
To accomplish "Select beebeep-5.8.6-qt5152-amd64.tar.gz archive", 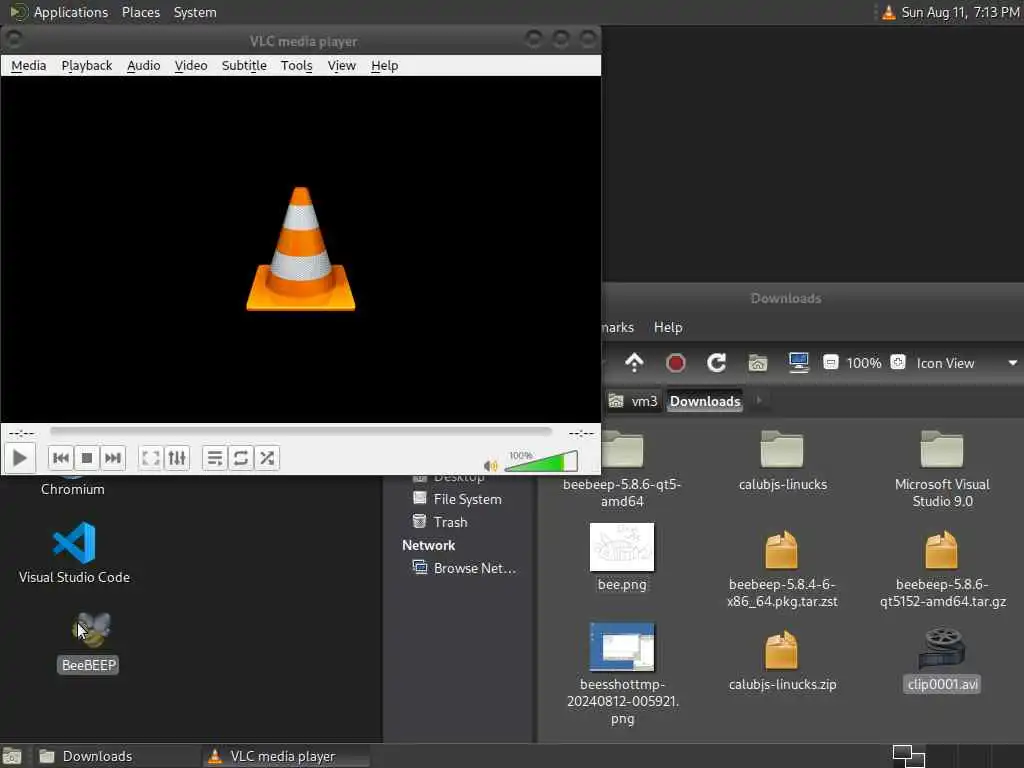I will (942, 569).
